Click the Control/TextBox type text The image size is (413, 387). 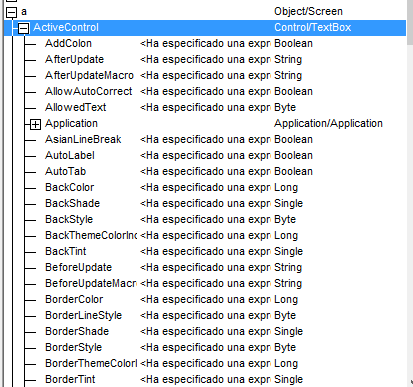pyautogui.click(x=313, y=27)
